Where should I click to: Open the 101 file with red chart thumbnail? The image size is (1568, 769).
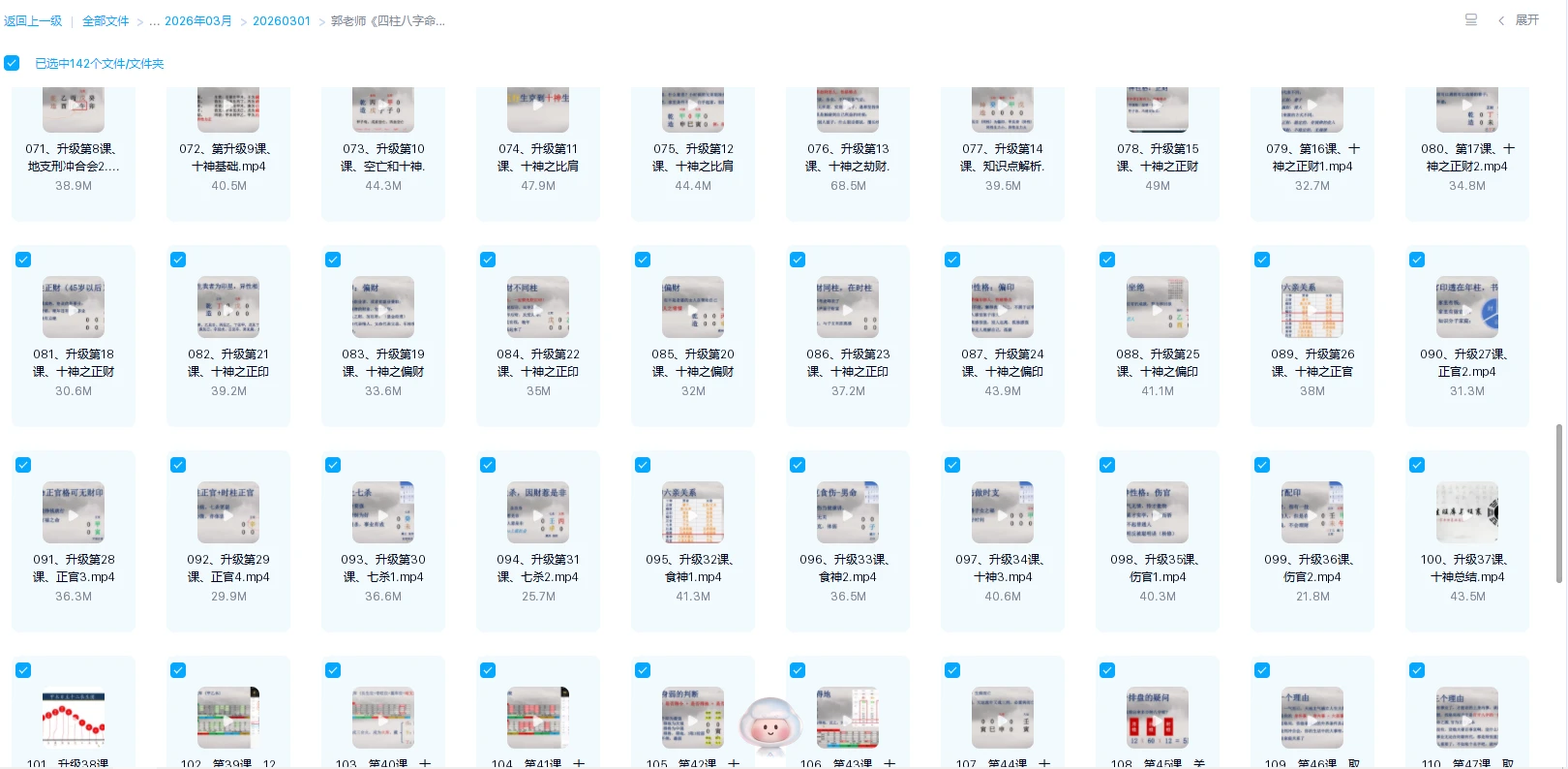click(x=74, y=718)
